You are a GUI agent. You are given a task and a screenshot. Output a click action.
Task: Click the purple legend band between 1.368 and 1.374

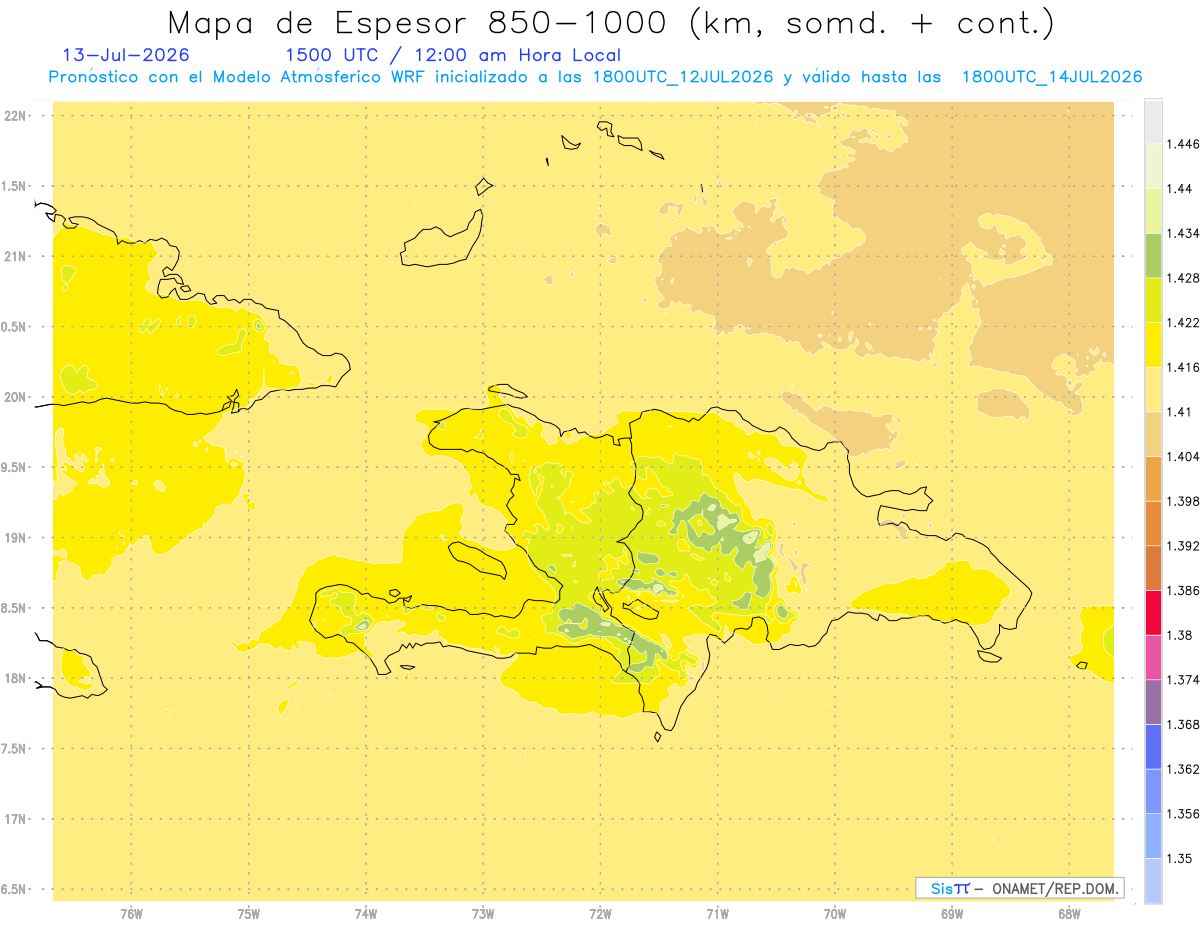click(x=1153, y=702)
